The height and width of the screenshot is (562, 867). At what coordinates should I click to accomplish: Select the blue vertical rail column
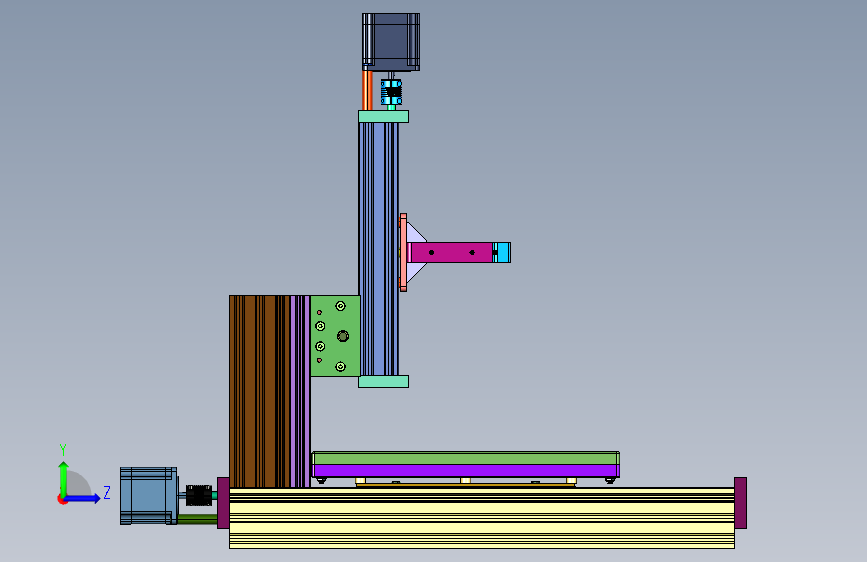[x=379, y=249]
